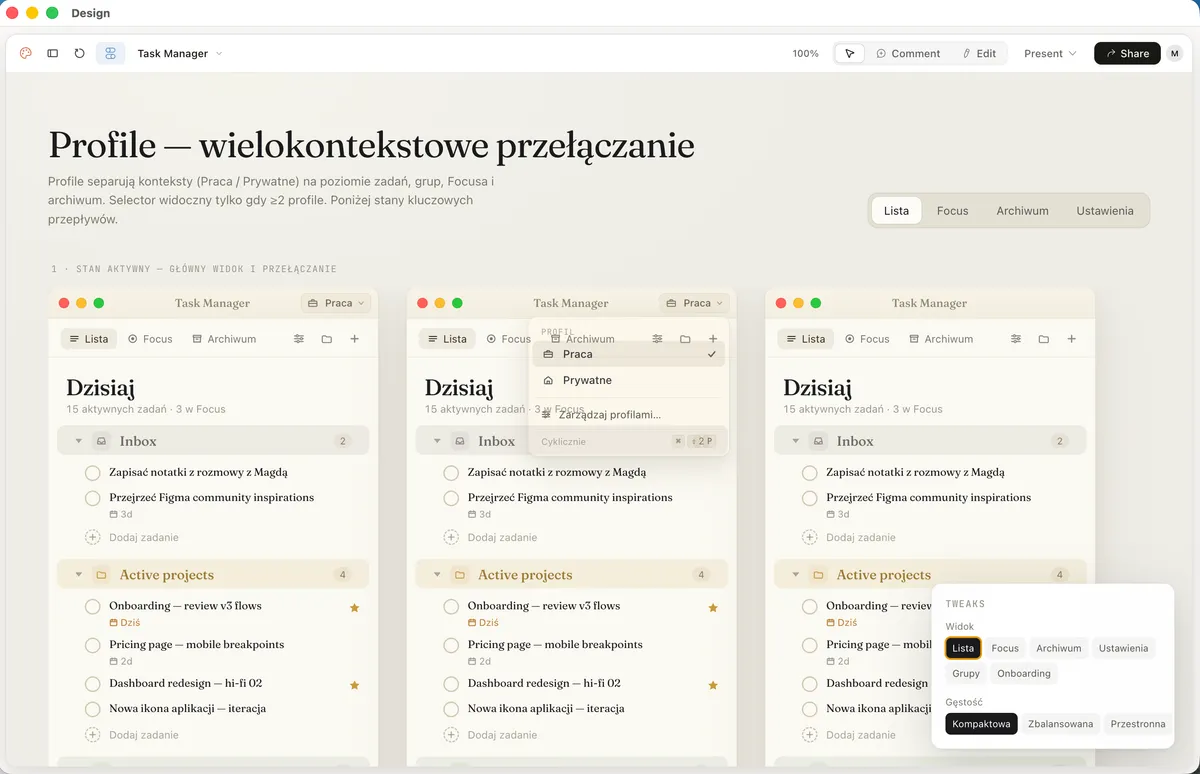Check off Onboarding review task in first mockup
Screen dimensions: 1200x774
[x=92, y=606]
